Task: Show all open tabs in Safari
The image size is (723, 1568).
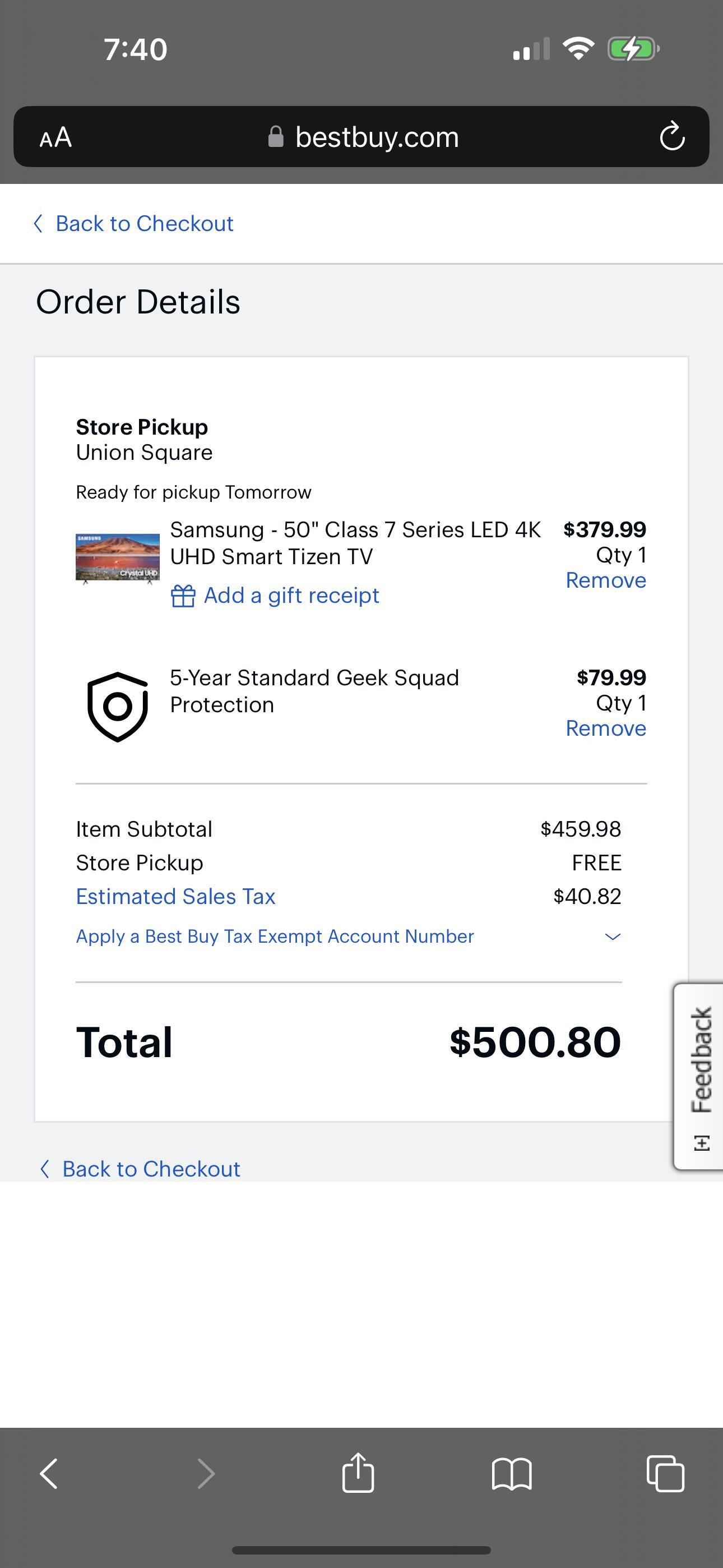Action: [x=665, y=1474]
